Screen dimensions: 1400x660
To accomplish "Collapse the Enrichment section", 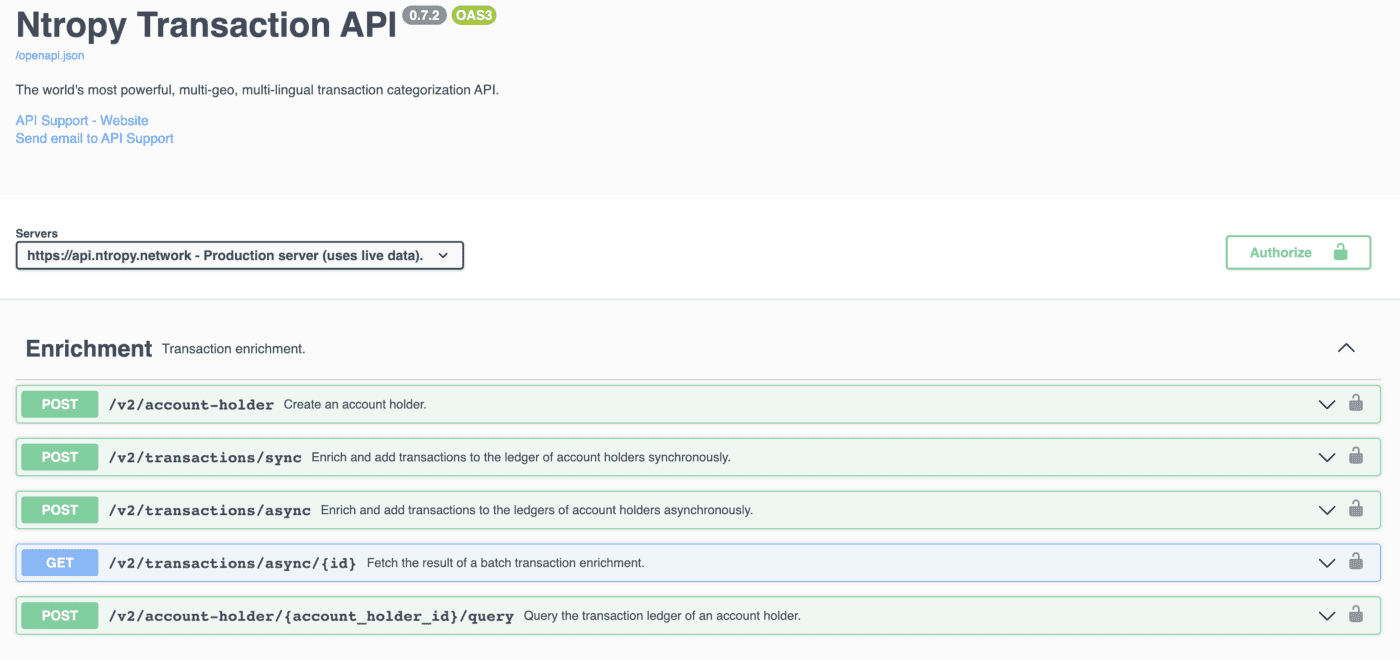I will coord(1346,348).
